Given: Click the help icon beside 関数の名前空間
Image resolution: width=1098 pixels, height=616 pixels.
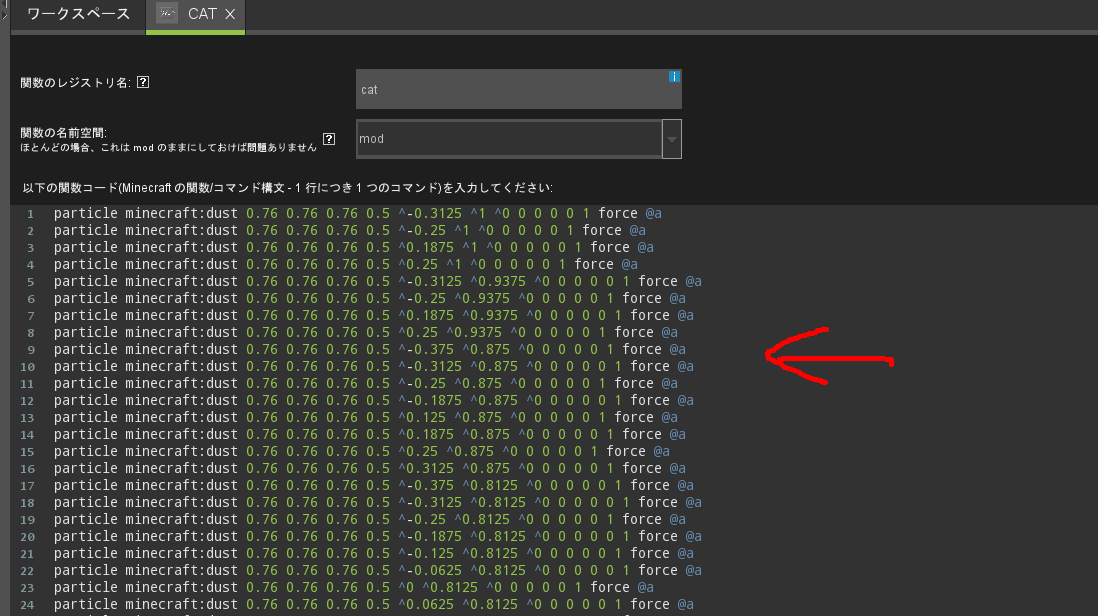Looking at the screenshot, I should 329,139.
